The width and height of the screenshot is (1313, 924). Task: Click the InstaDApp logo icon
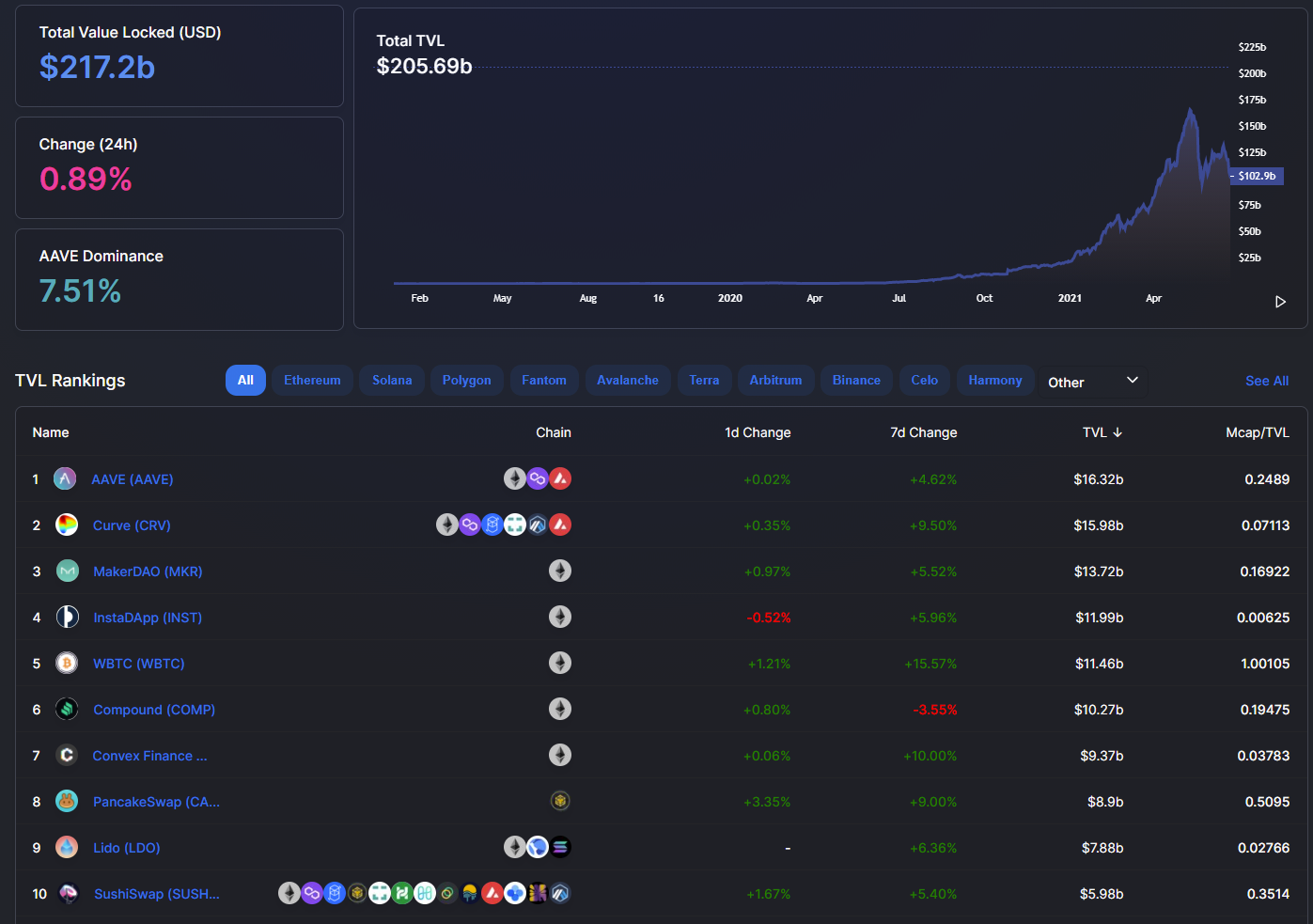pos(67,618)
